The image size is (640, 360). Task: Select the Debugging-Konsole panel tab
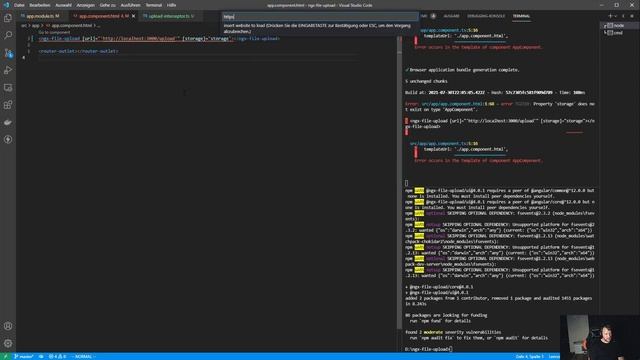(486, 16)
